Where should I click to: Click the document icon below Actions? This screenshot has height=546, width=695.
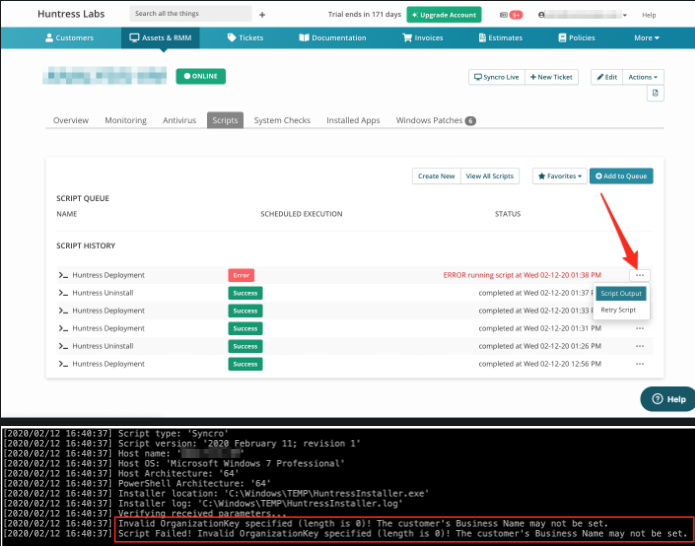pyautogui.click(x=655, y=93)
